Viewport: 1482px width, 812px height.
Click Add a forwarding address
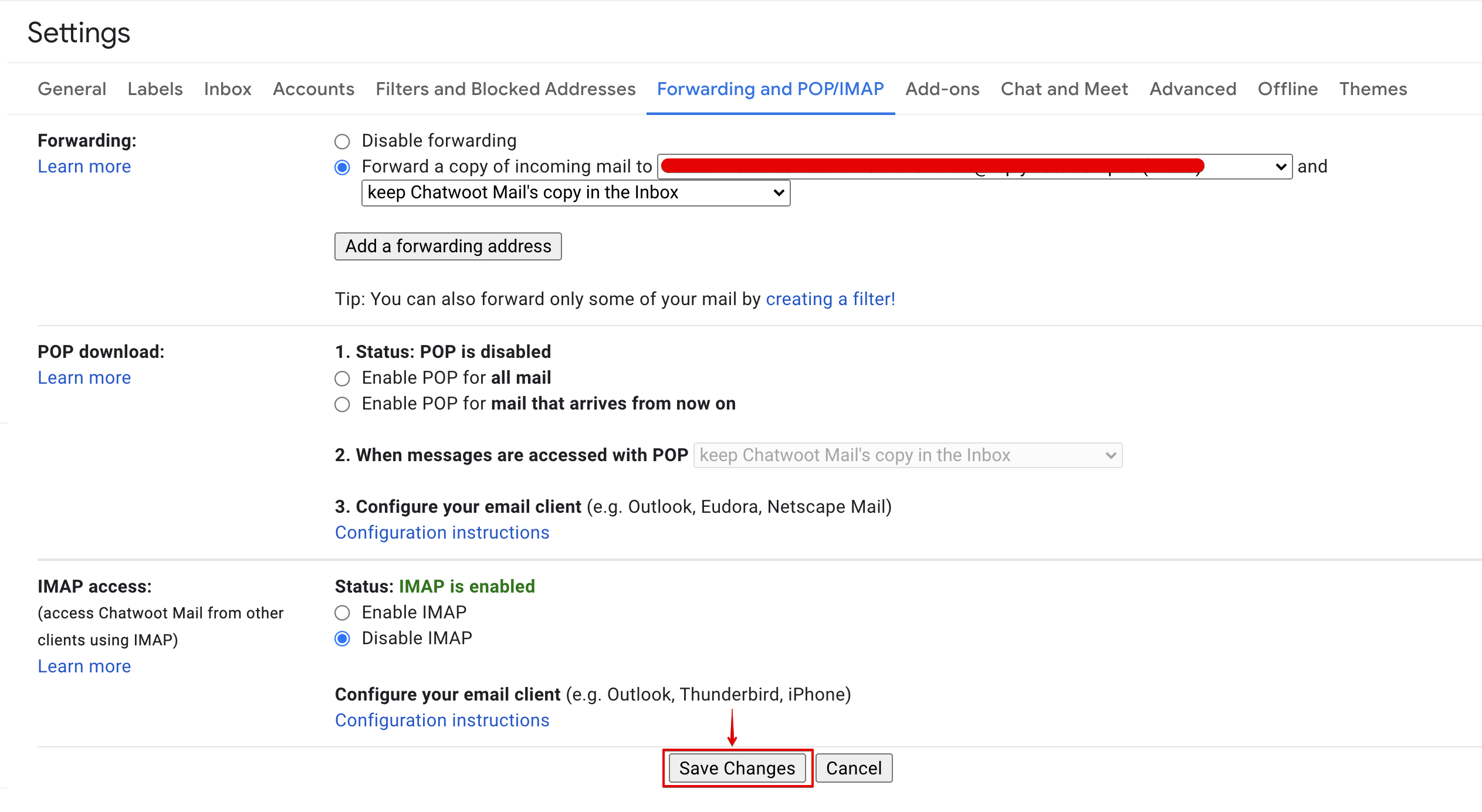coord(448,245)
